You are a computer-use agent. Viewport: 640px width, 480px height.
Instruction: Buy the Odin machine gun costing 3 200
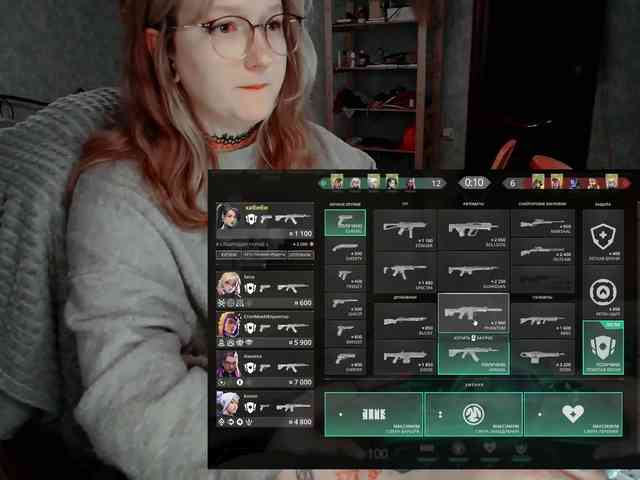coord(542,357)
